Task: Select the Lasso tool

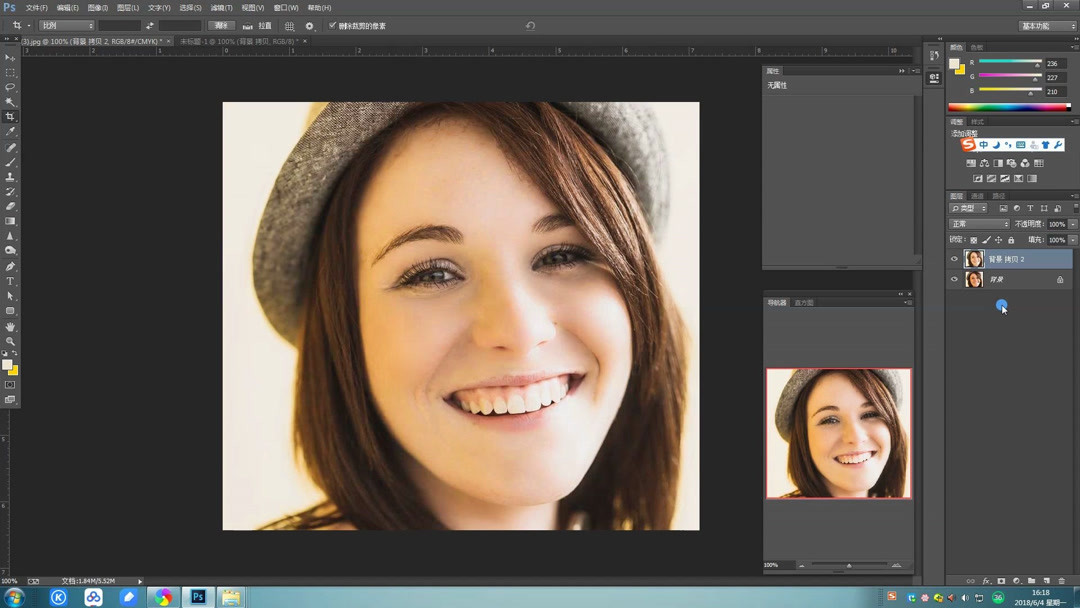Action: pos(10,87)
